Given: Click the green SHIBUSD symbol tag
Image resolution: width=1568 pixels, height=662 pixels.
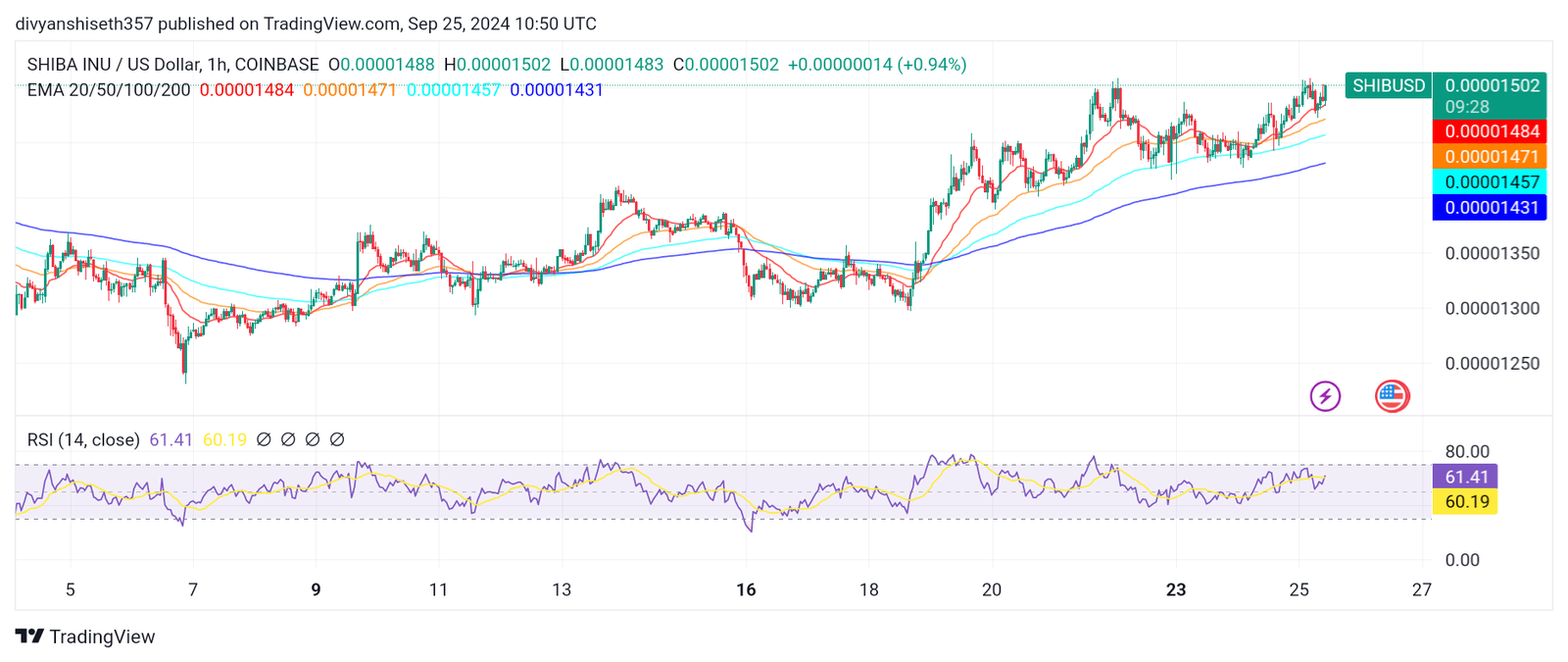Looking at the screenshot, I should click(1388, 85).
